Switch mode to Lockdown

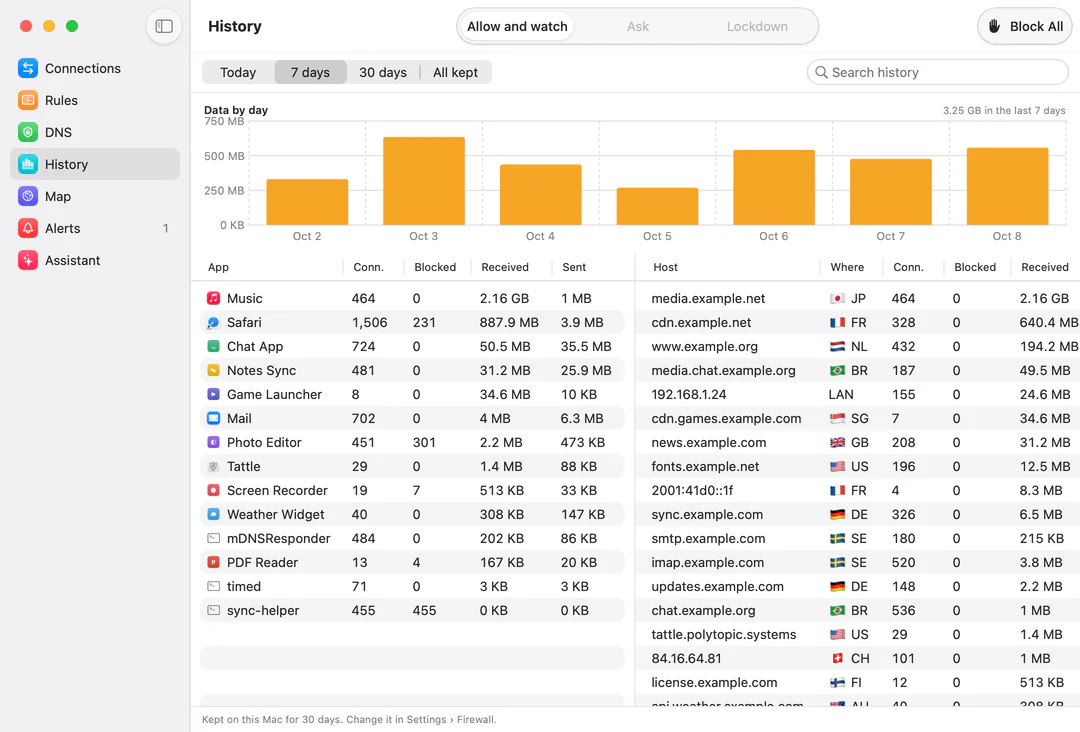tap(757, 26)
